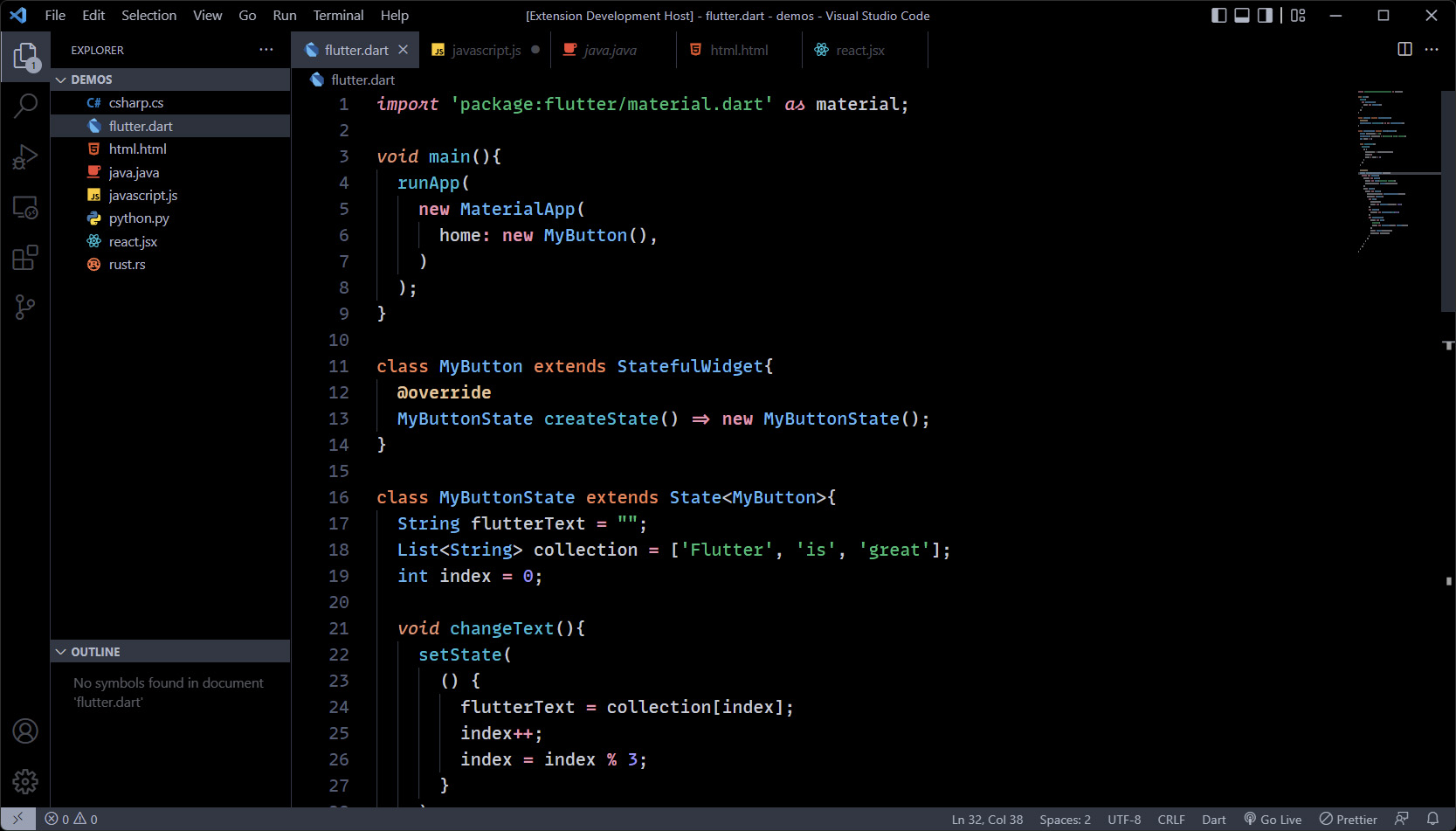The width and height of the screenshot is (1456, 831).
Task: Open editor More Actions ellipsis
Action: coord(1432,49)
